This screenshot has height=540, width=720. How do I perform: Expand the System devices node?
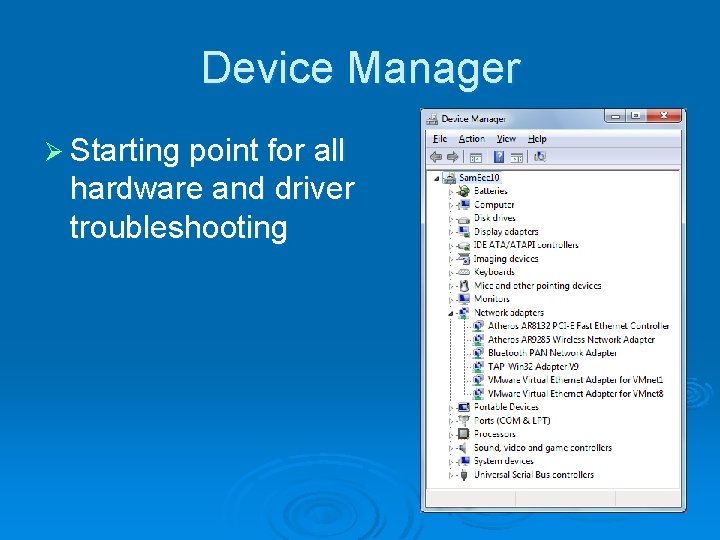tap(450, 462)
